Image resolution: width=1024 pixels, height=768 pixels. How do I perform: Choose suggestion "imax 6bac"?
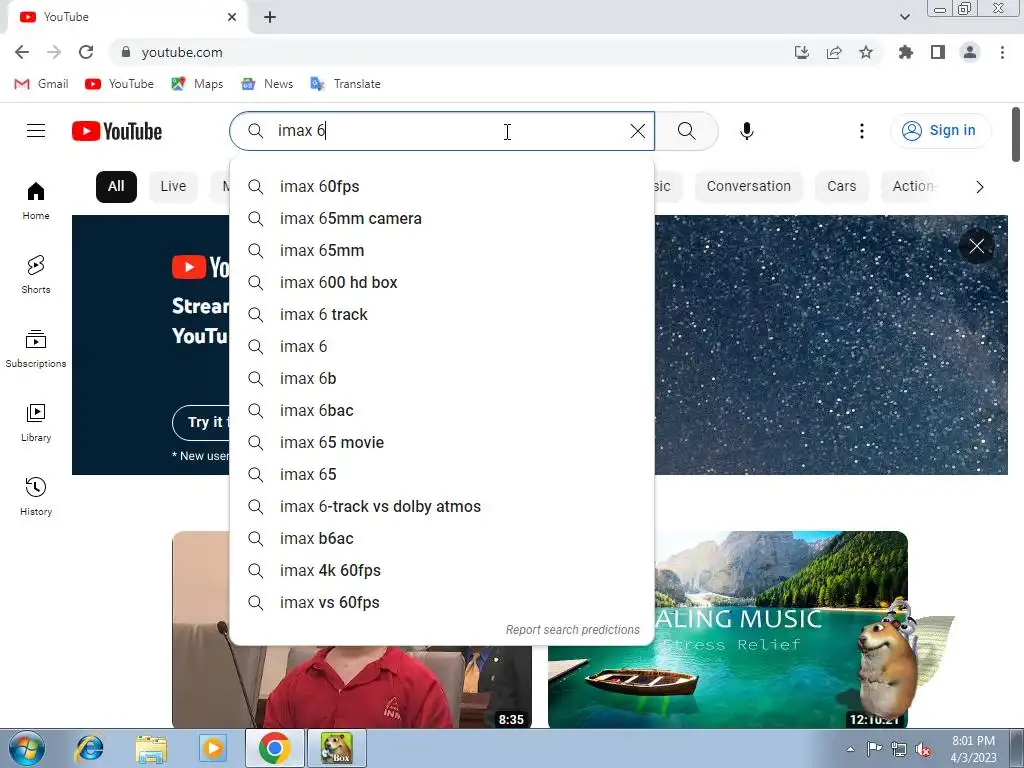[x=442, y=411]
